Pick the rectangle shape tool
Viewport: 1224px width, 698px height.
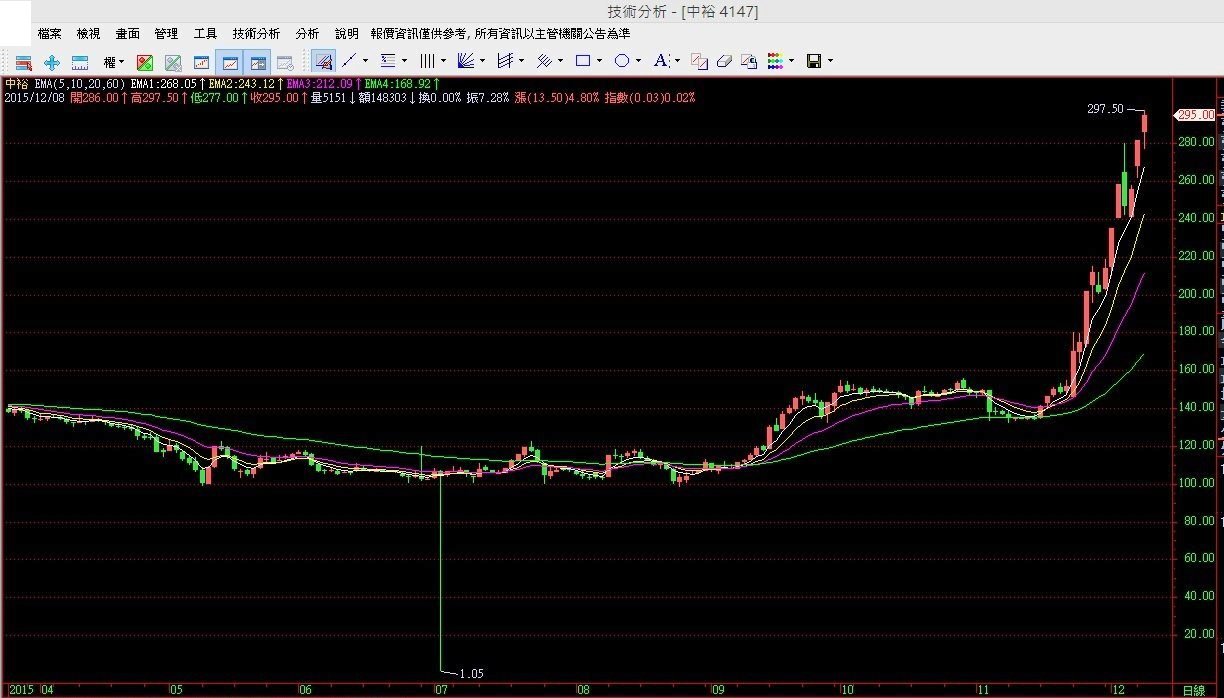(x=583, y=61)
